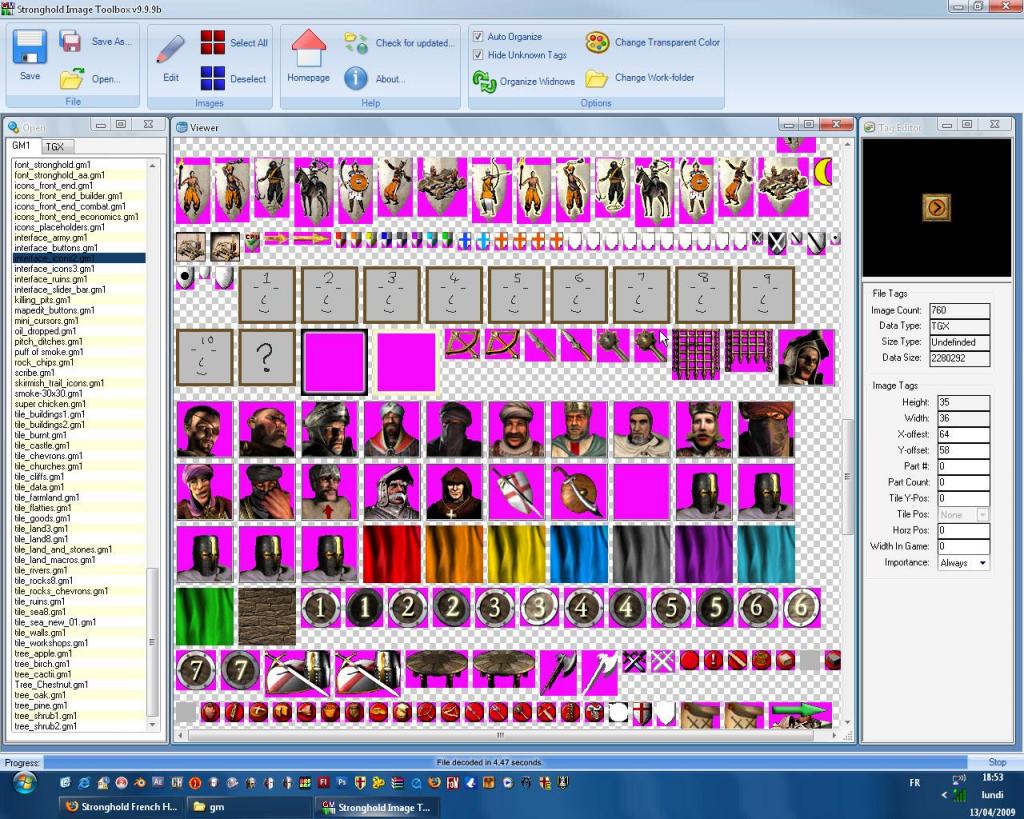The width and height of the screenshot is (1024, 819).
Task: Click the Data Size field
Action: (959, 359)
